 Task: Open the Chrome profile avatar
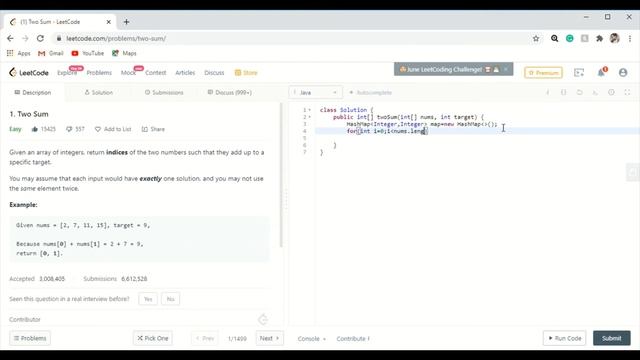click(x=614, y=38)
